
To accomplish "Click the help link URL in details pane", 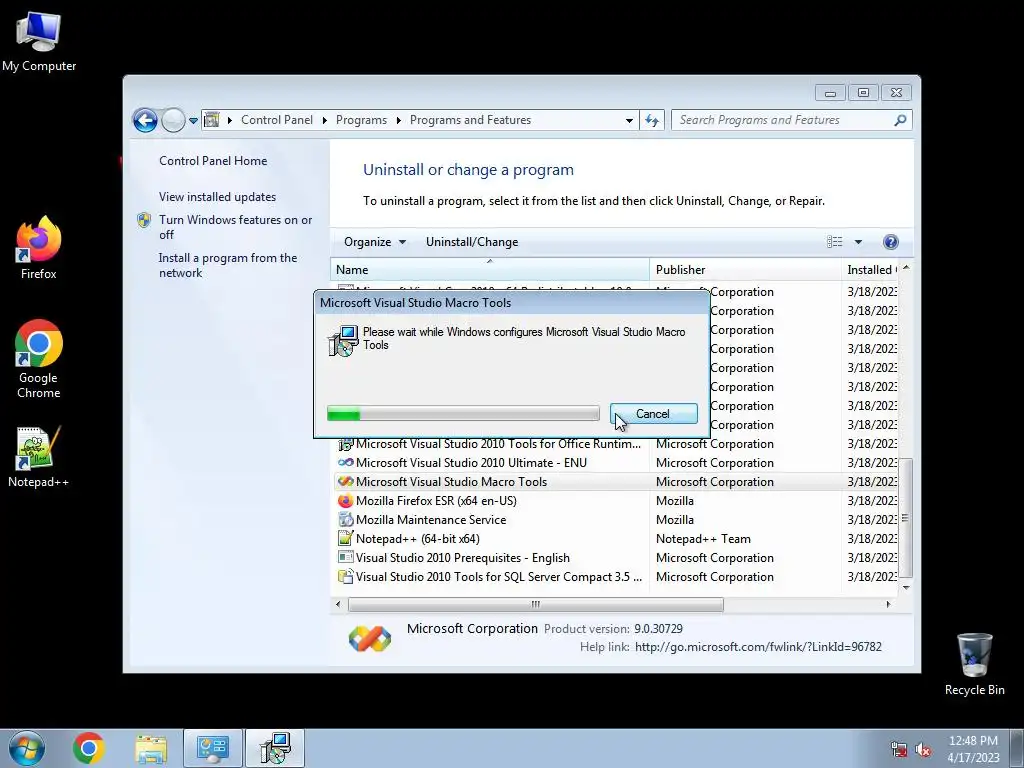I will click(758, 647).
